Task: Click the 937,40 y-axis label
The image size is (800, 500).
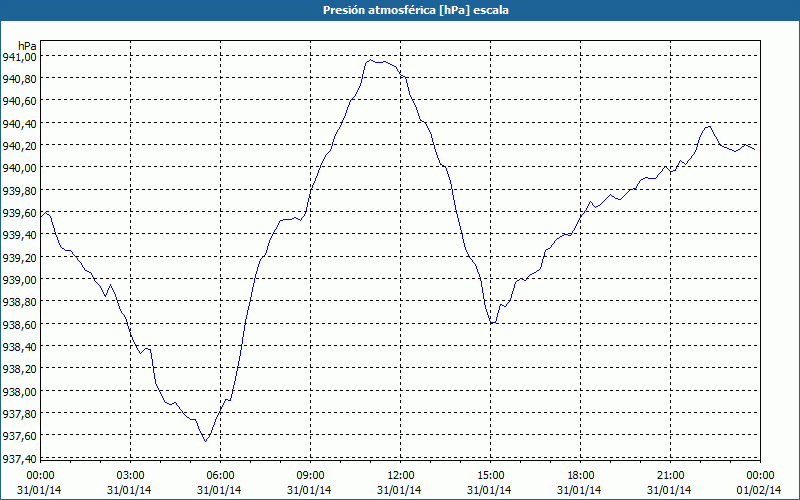Action: 19,458
